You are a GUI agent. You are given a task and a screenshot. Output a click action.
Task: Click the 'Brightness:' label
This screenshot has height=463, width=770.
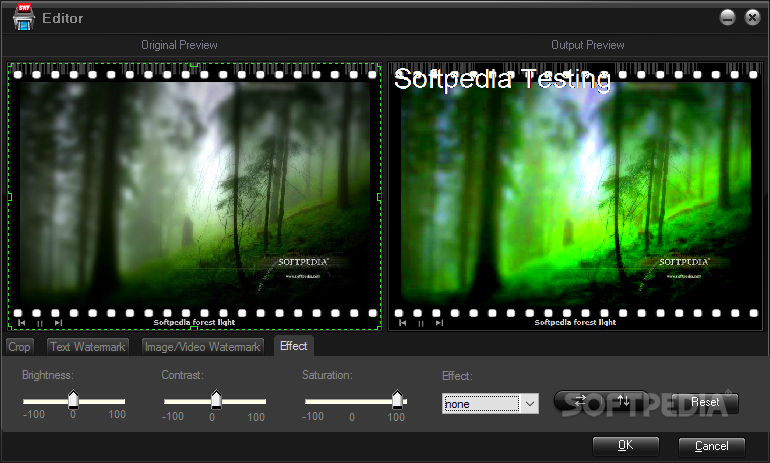(48, 375)
